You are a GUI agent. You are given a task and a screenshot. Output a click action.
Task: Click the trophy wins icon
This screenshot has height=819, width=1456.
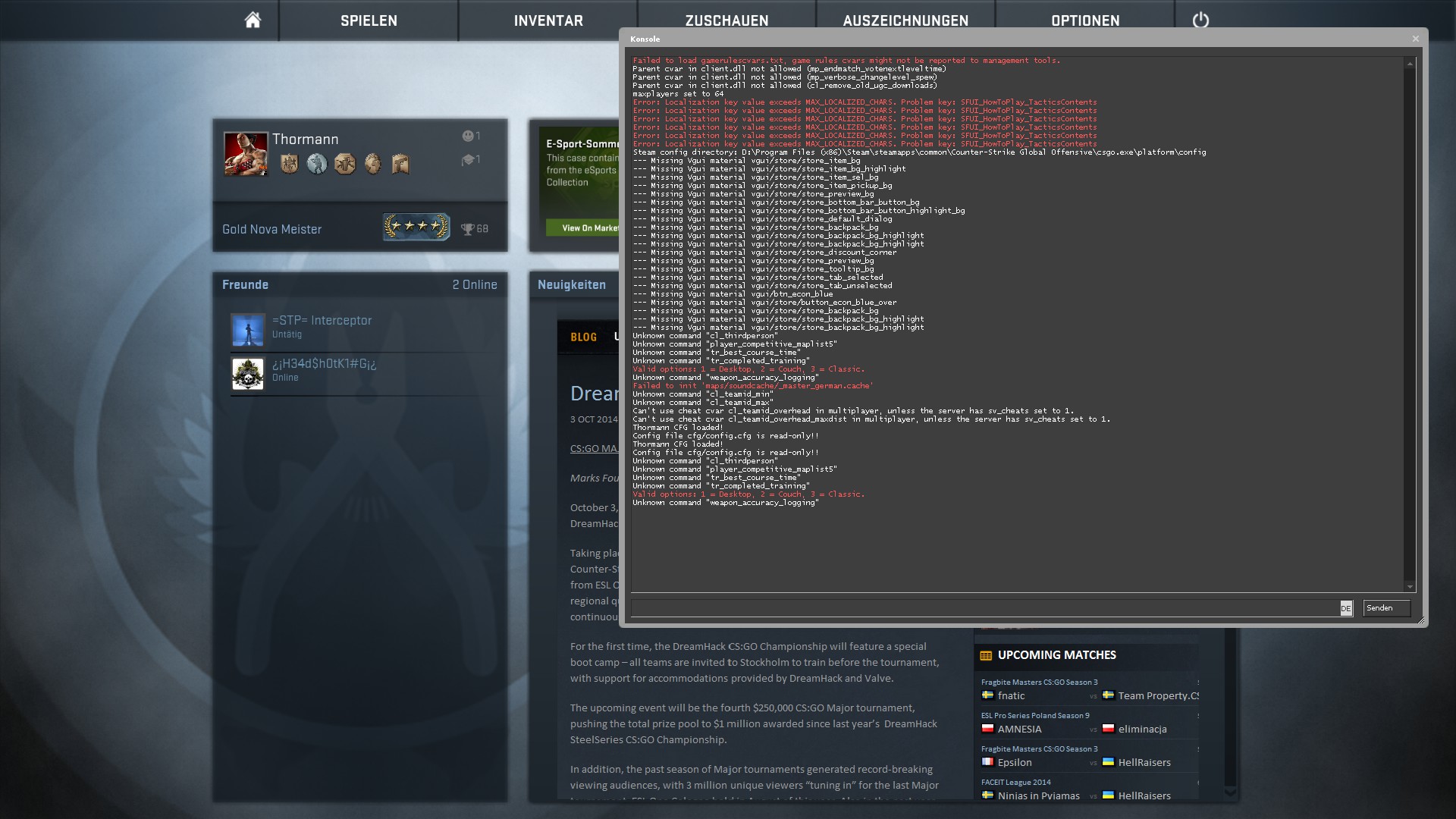click(x=467, y=229)
